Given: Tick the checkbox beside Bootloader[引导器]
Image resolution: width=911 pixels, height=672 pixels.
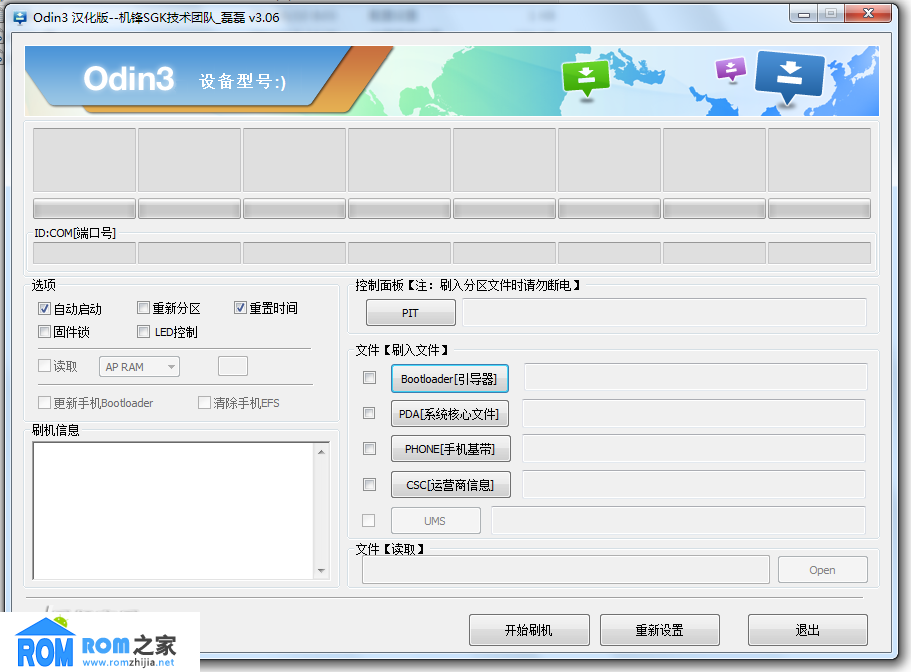Looking at the screenshot, I should [x=370, y=378].
